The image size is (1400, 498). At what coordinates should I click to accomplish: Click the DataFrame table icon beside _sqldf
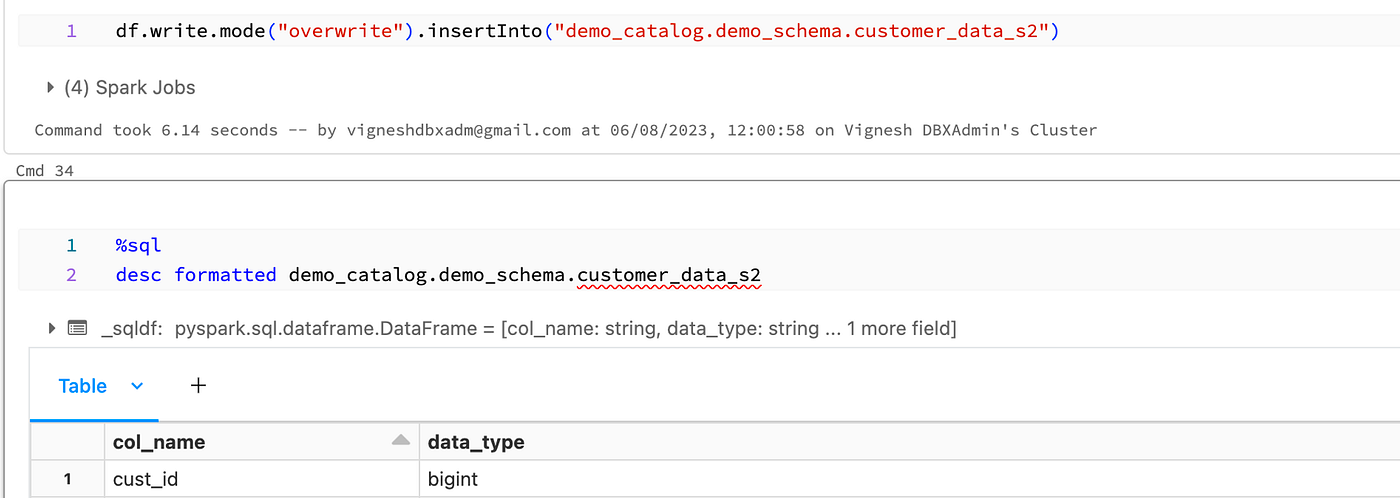pyautogui.click(x=77, y=328)
